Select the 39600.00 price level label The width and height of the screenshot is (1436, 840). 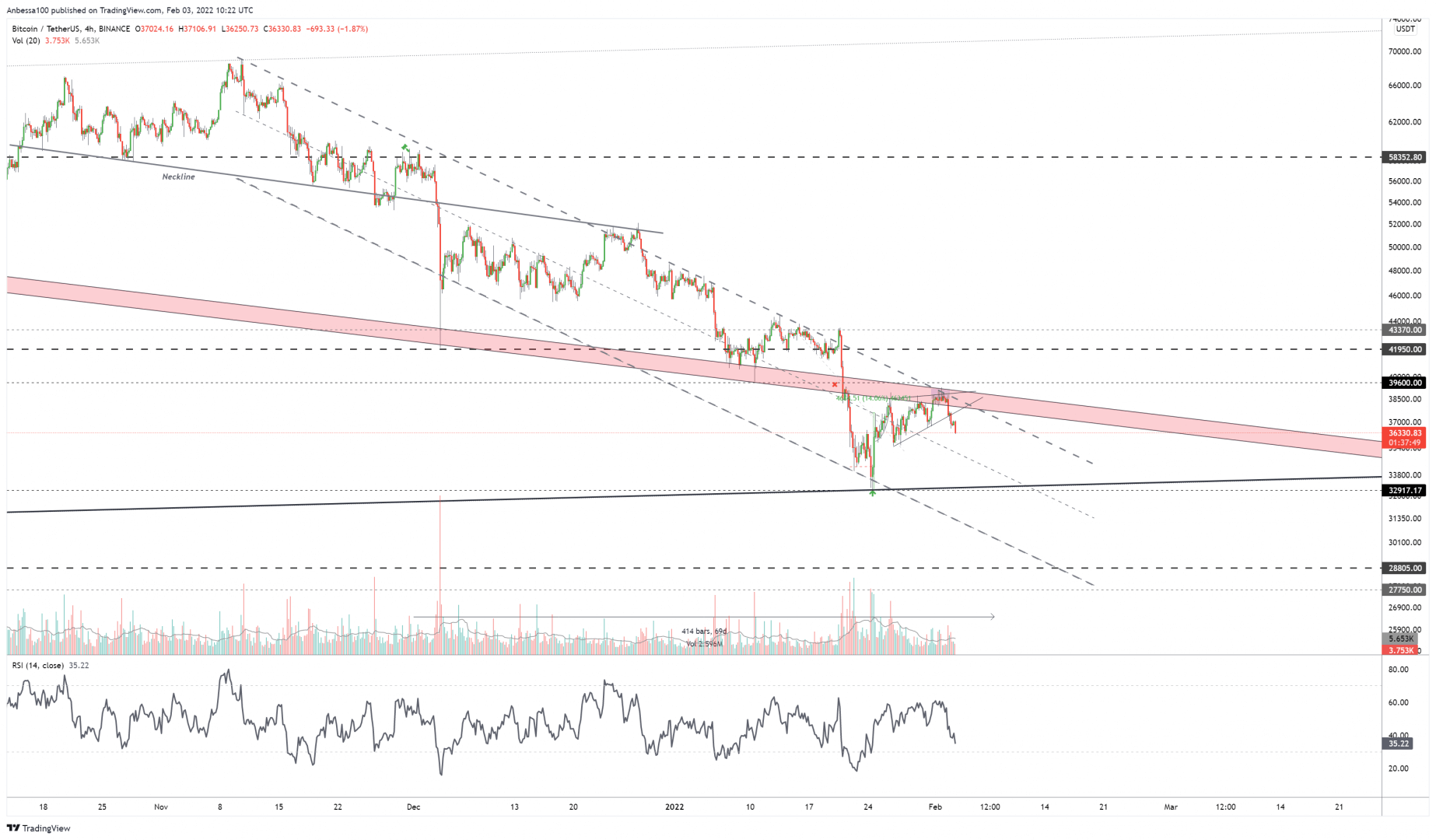(1406, 383)
